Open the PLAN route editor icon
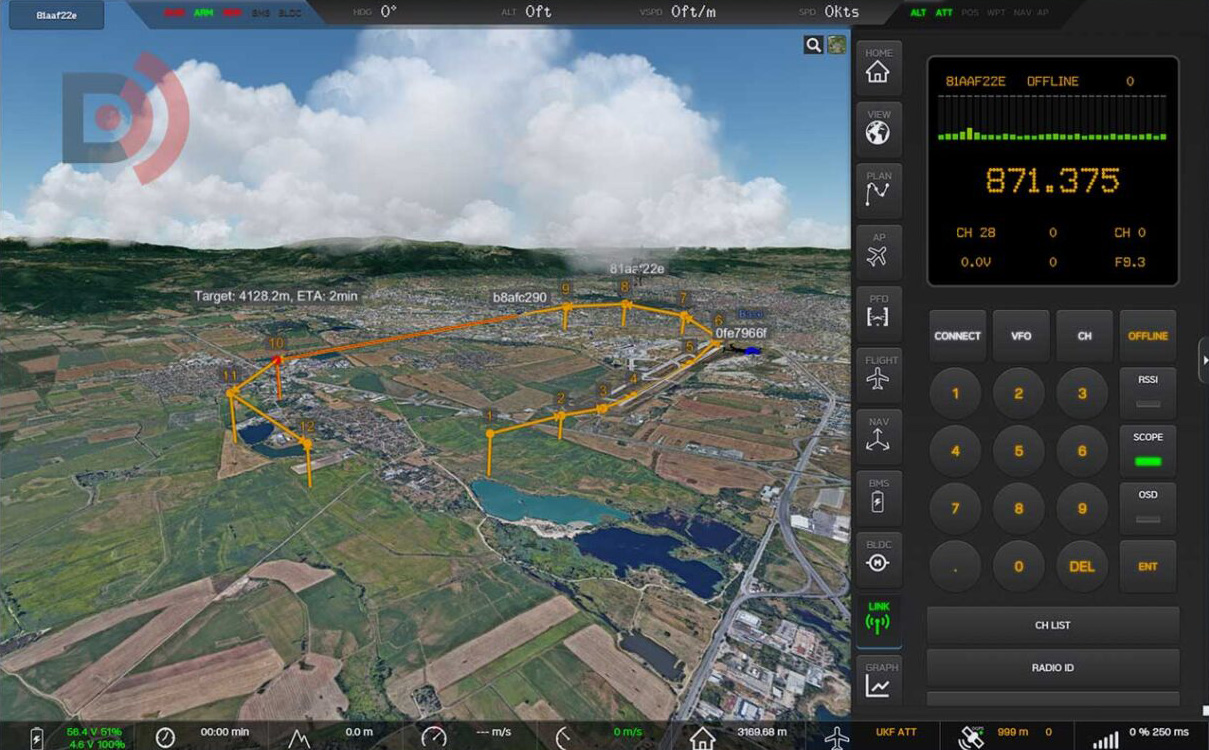This screenshot has height=750, width=1209. point(877,190)
